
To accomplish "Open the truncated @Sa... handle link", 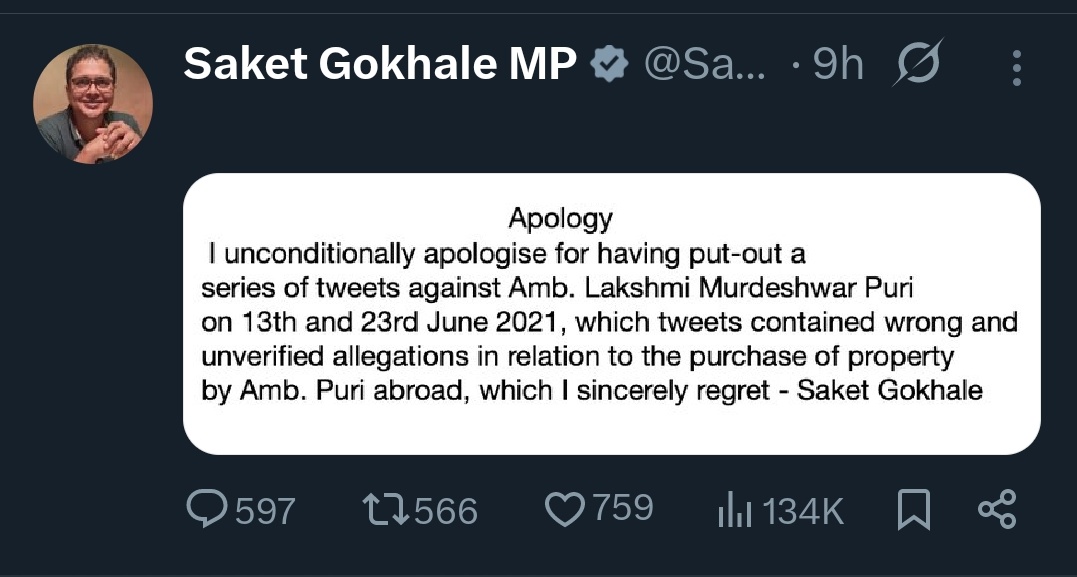I will (706, 66).
